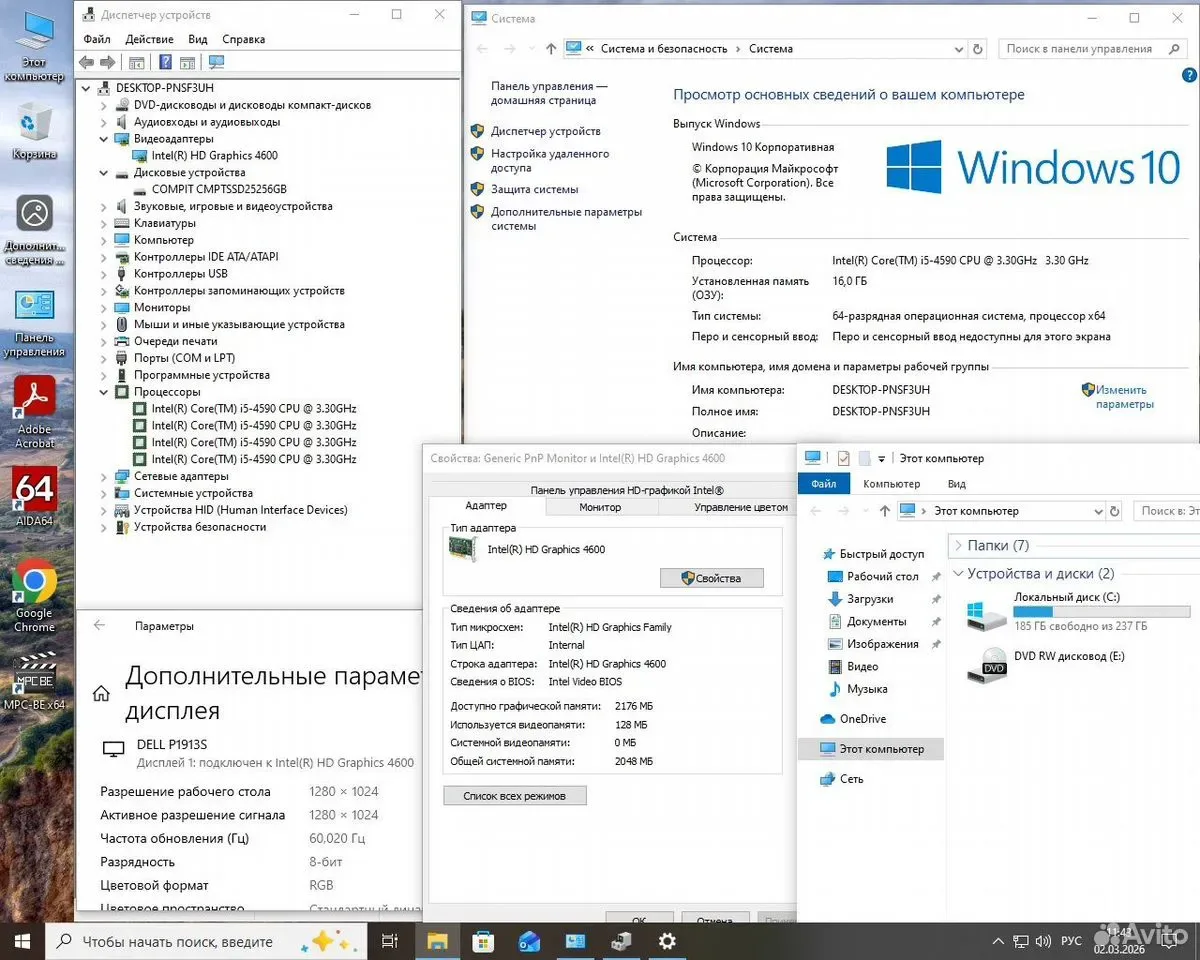Collapse DESKTOP-PNSF3UH root node
Image resolution: width=1200 pixels, height=960 pixels.
tap(87, 88)
